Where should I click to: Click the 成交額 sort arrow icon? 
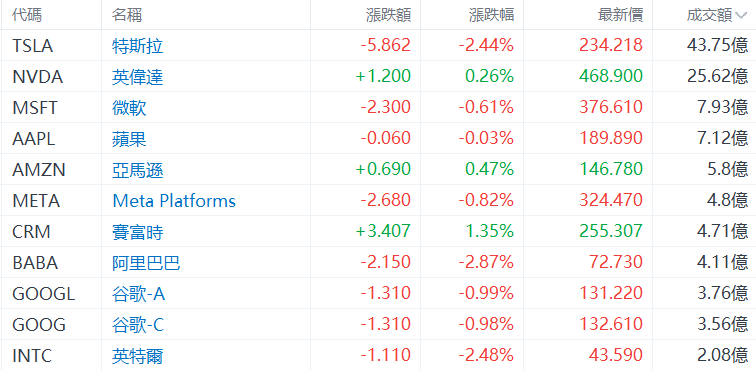(741, 16)
